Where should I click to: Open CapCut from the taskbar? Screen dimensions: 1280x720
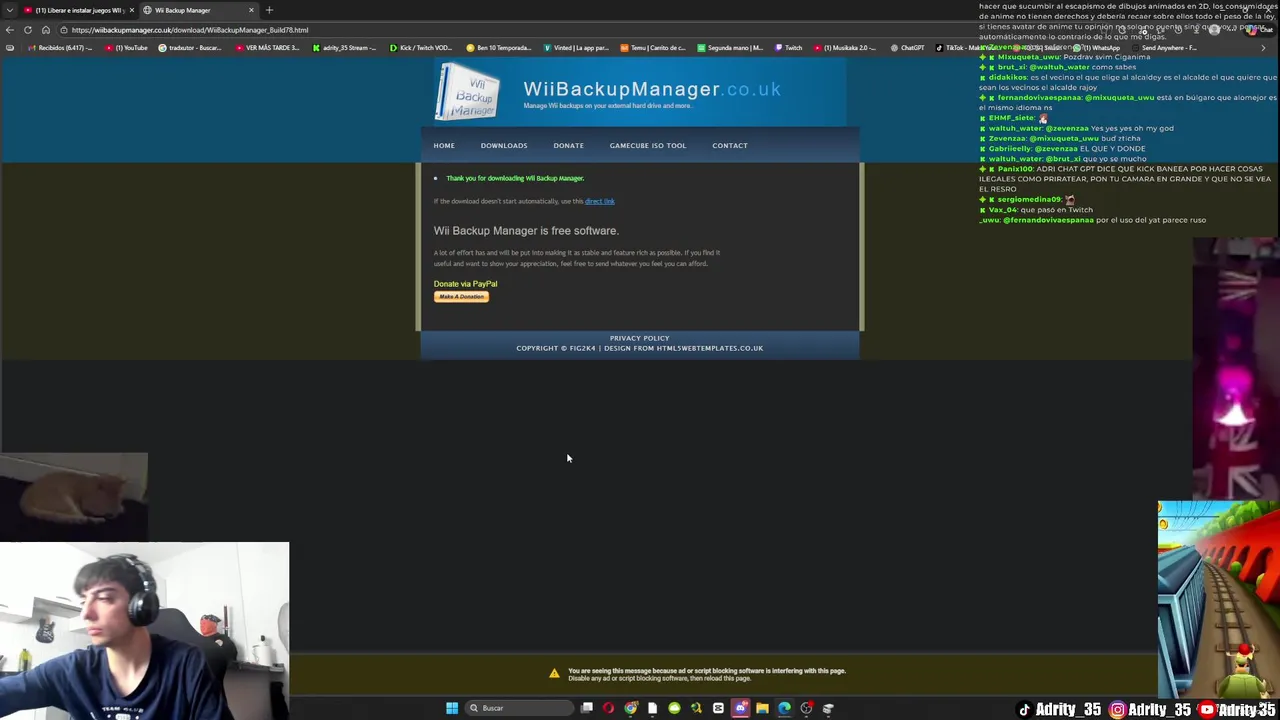718,708
